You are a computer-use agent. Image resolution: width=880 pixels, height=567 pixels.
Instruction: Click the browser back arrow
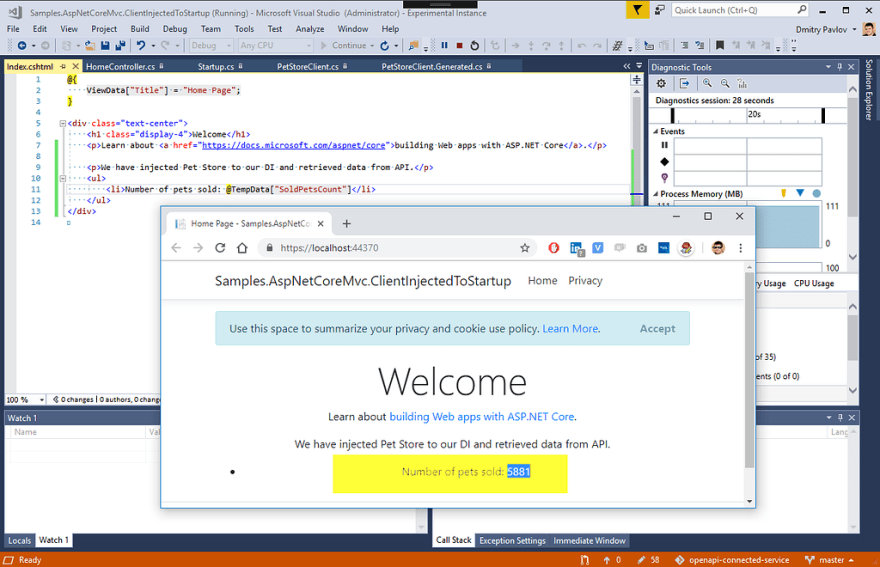(176, 248)
